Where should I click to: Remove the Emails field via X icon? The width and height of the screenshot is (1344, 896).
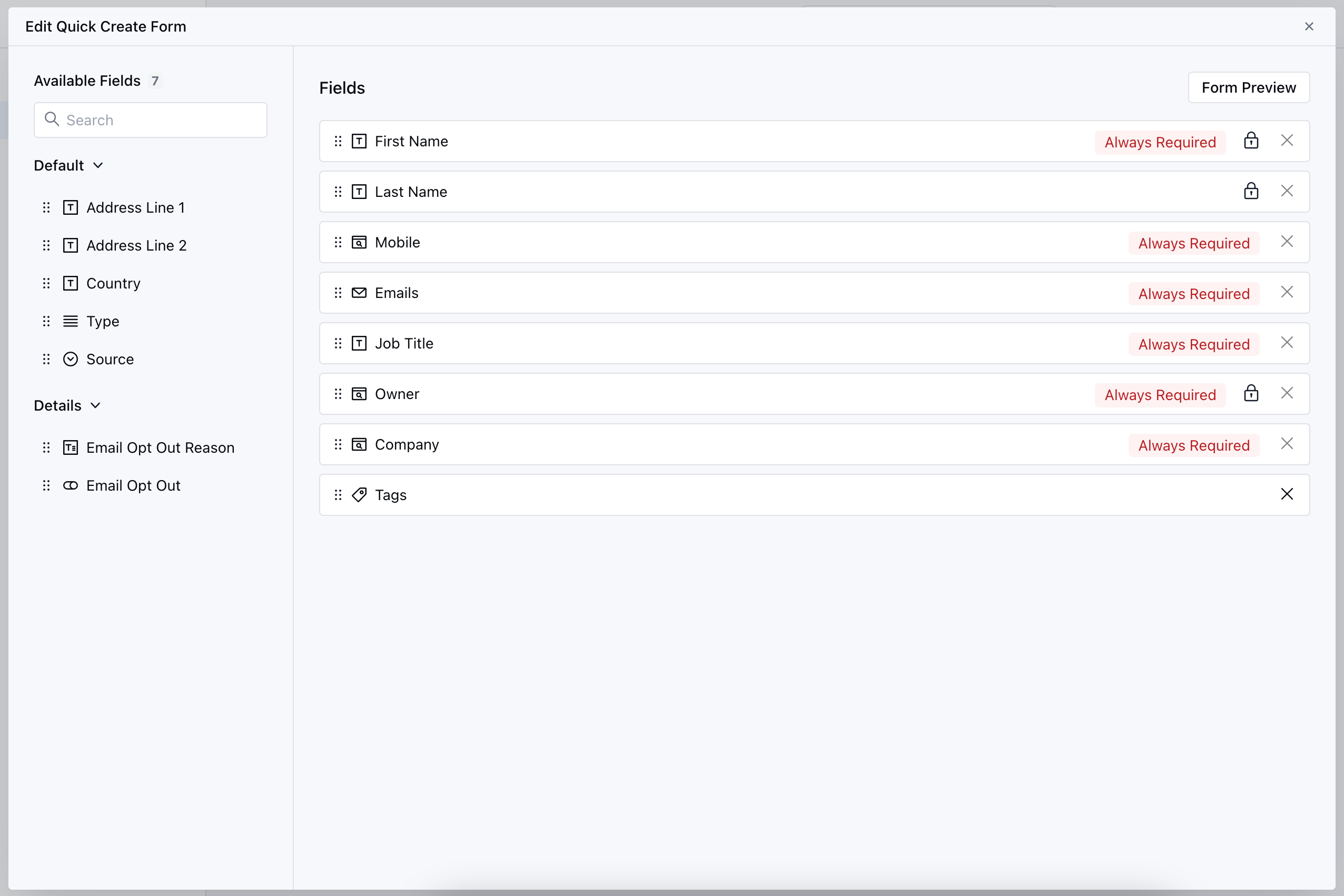coord(1286,292)
